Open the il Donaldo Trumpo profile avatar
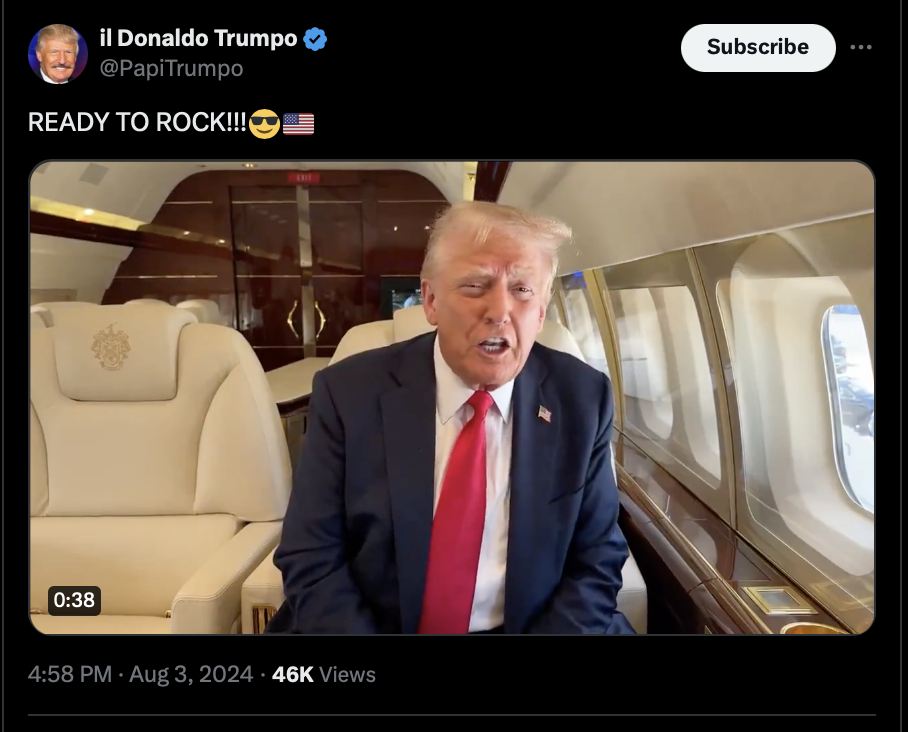This screenshot has width=908, height=732. [x=58, y=54]
